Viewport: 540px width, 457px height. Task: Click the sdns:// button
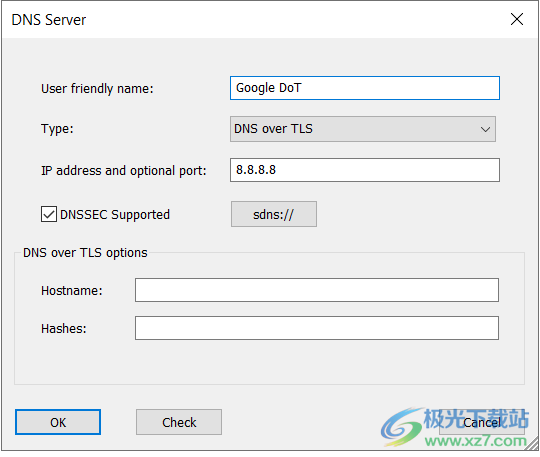pyautogui.click(x=274, y=214)
